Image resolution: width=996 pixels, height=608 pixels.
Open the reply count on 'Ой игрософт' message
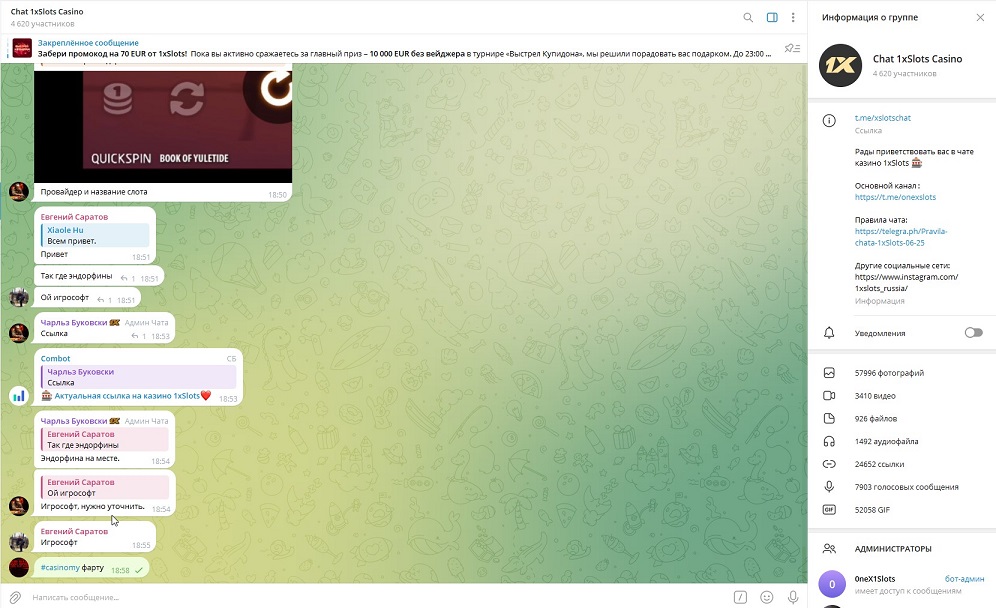click(104, 300)
